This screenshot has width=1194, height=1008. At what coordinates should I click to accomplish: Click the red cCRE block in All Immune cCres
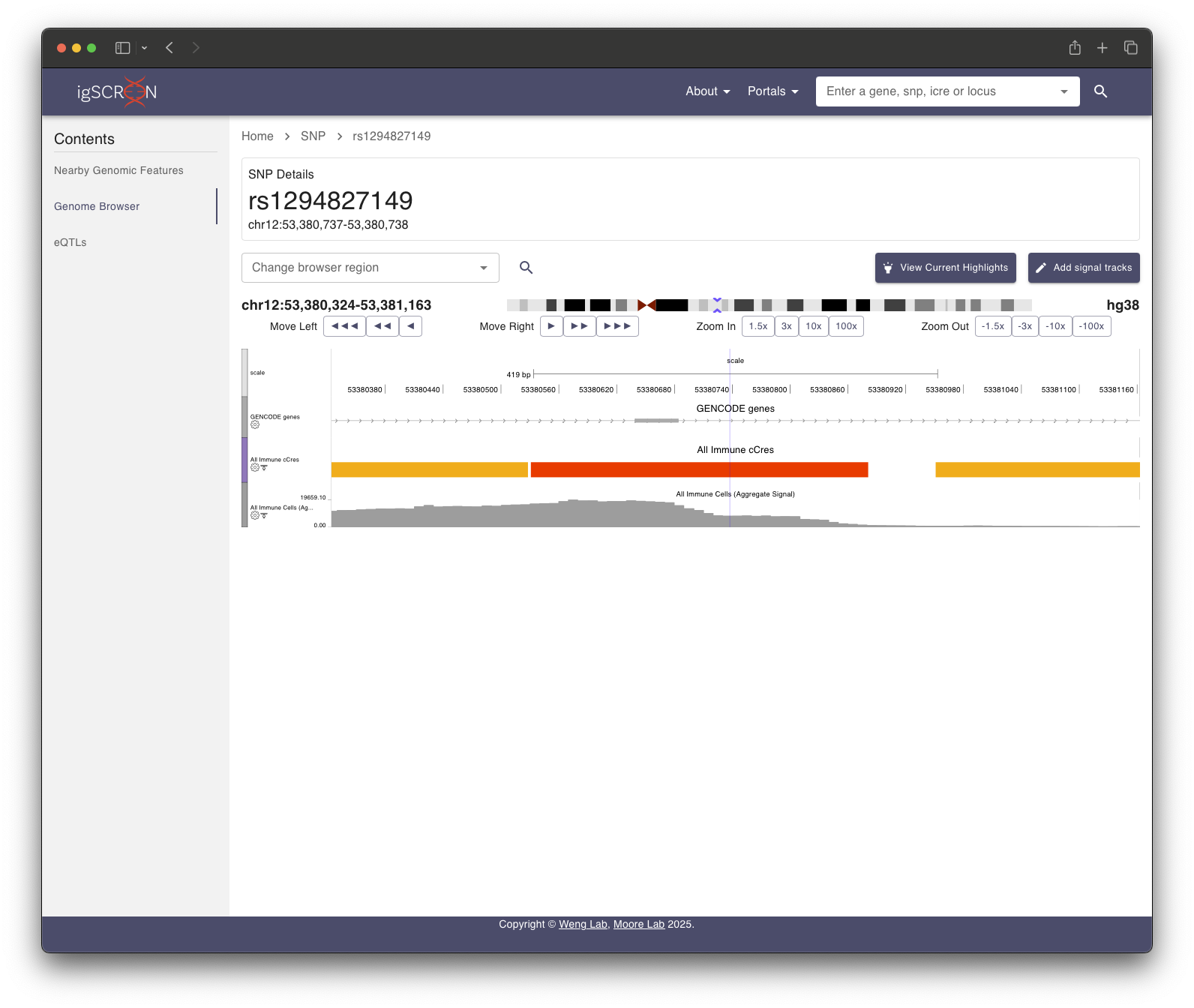click(x=699, y=469)
